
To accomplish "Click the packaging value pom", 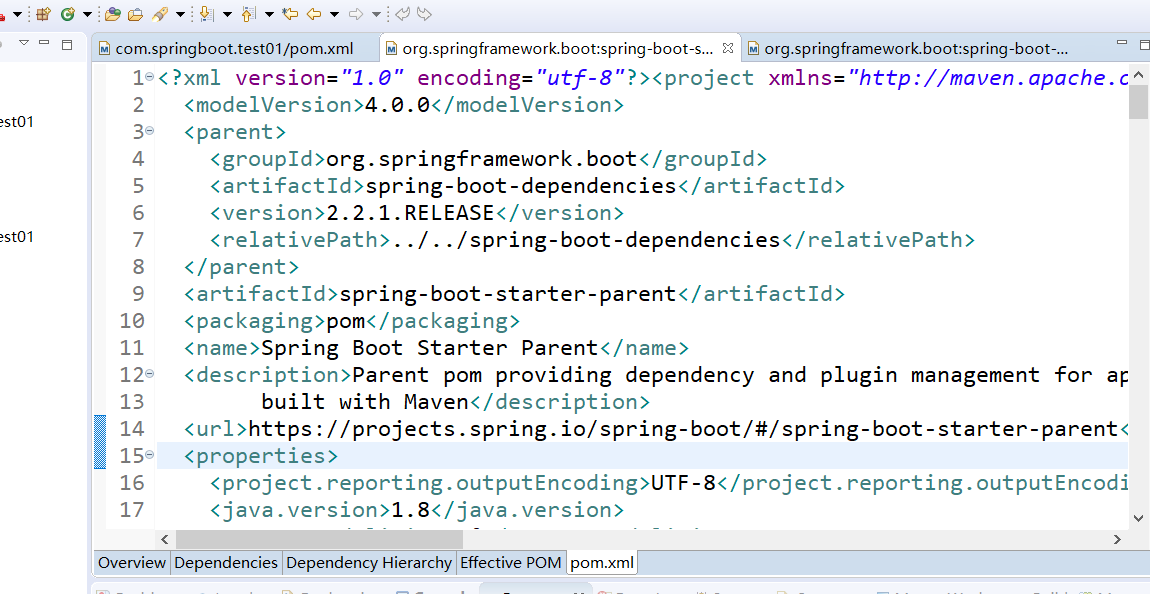I will pyautogui.click(x=345, y=321).
